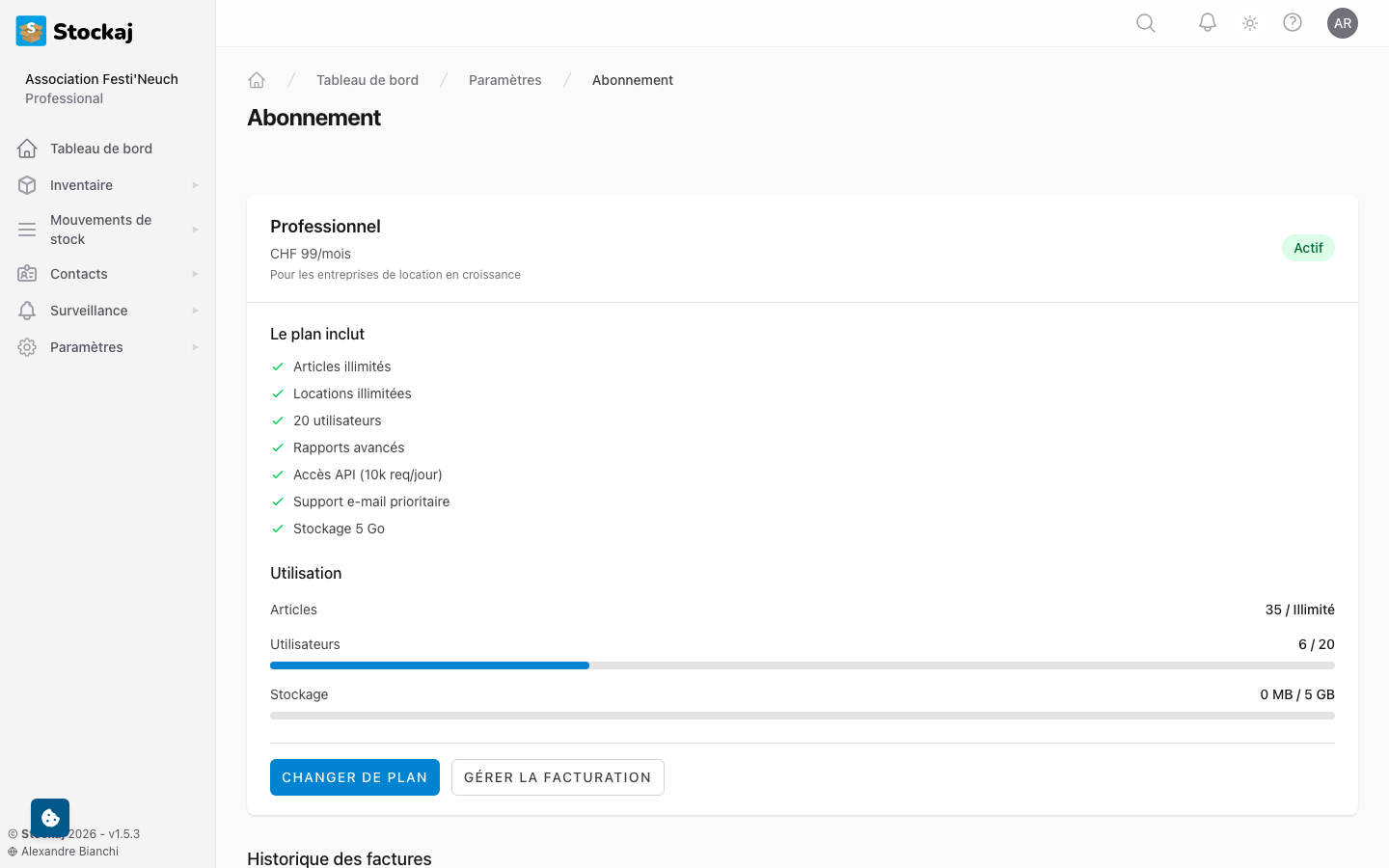Open Tableau de bord in sidebar
1389x868 pixels.
[x=108, y=149]
